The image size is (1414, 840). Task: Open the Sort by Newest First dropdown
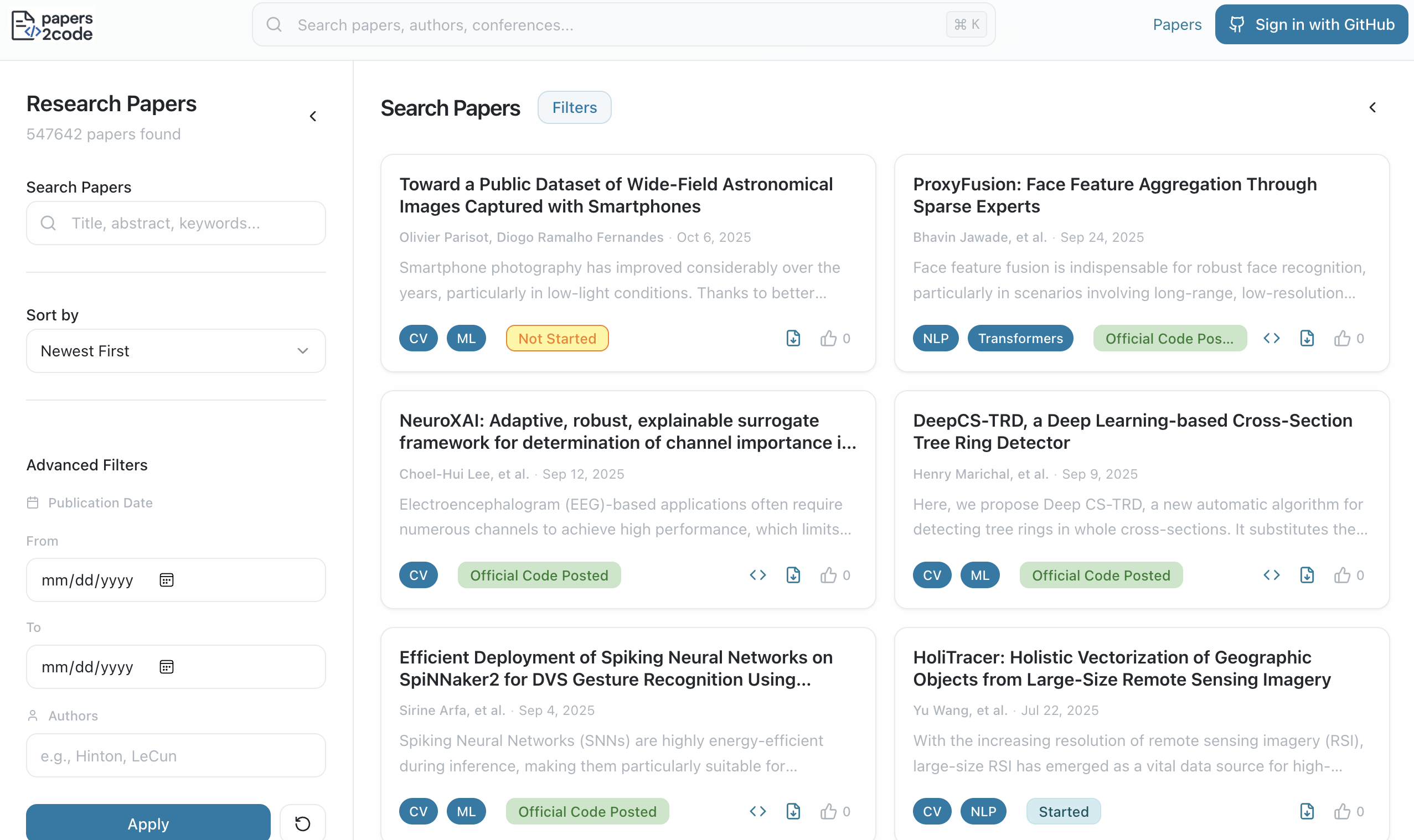click(x=176, y=351)
